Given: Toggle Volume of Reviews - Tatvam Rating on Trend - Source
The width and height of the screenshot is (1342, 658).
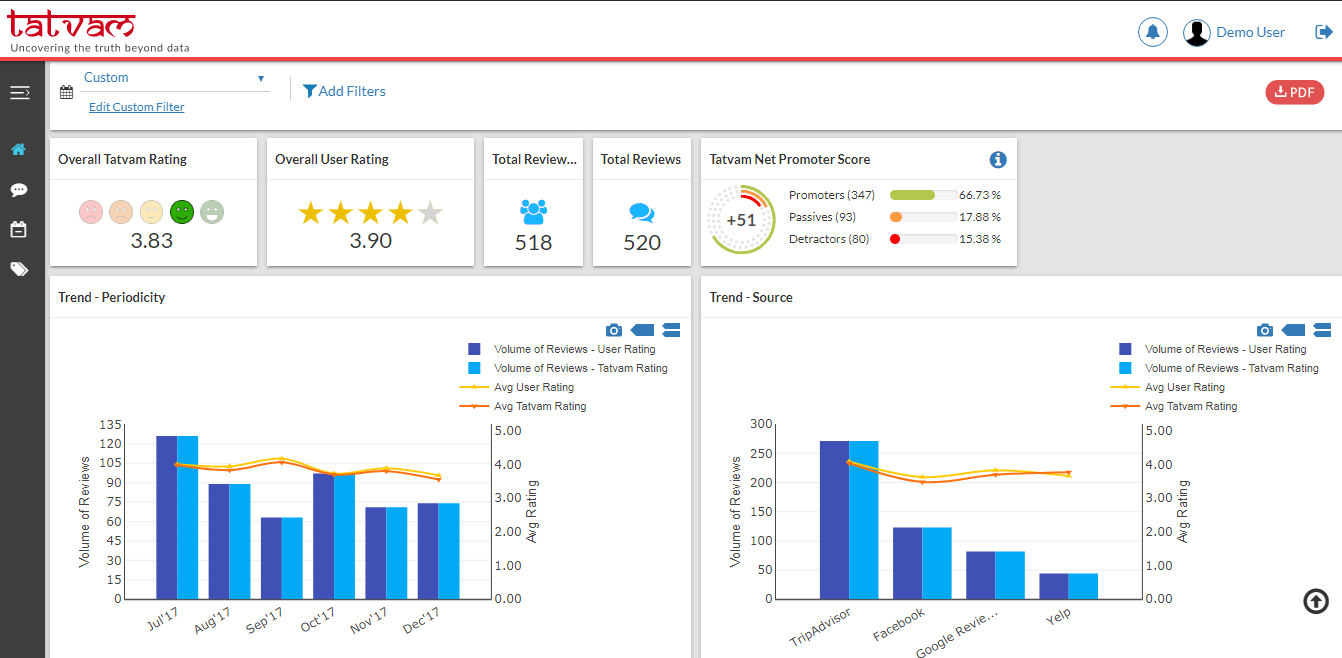Looking at the screenshot, I should tap(1232, 367).
